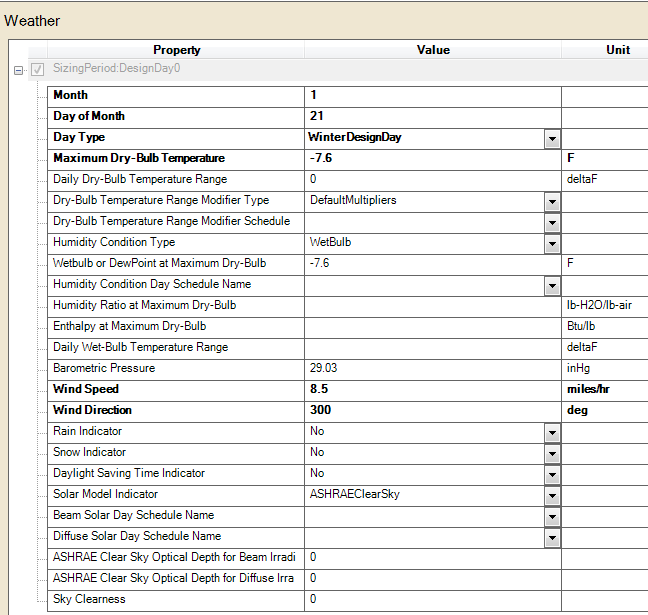Image resolution: width=648 pixels, height=615 pixels.
Task: Select Wetbulb or DewPoint value field
Action: 433,265
